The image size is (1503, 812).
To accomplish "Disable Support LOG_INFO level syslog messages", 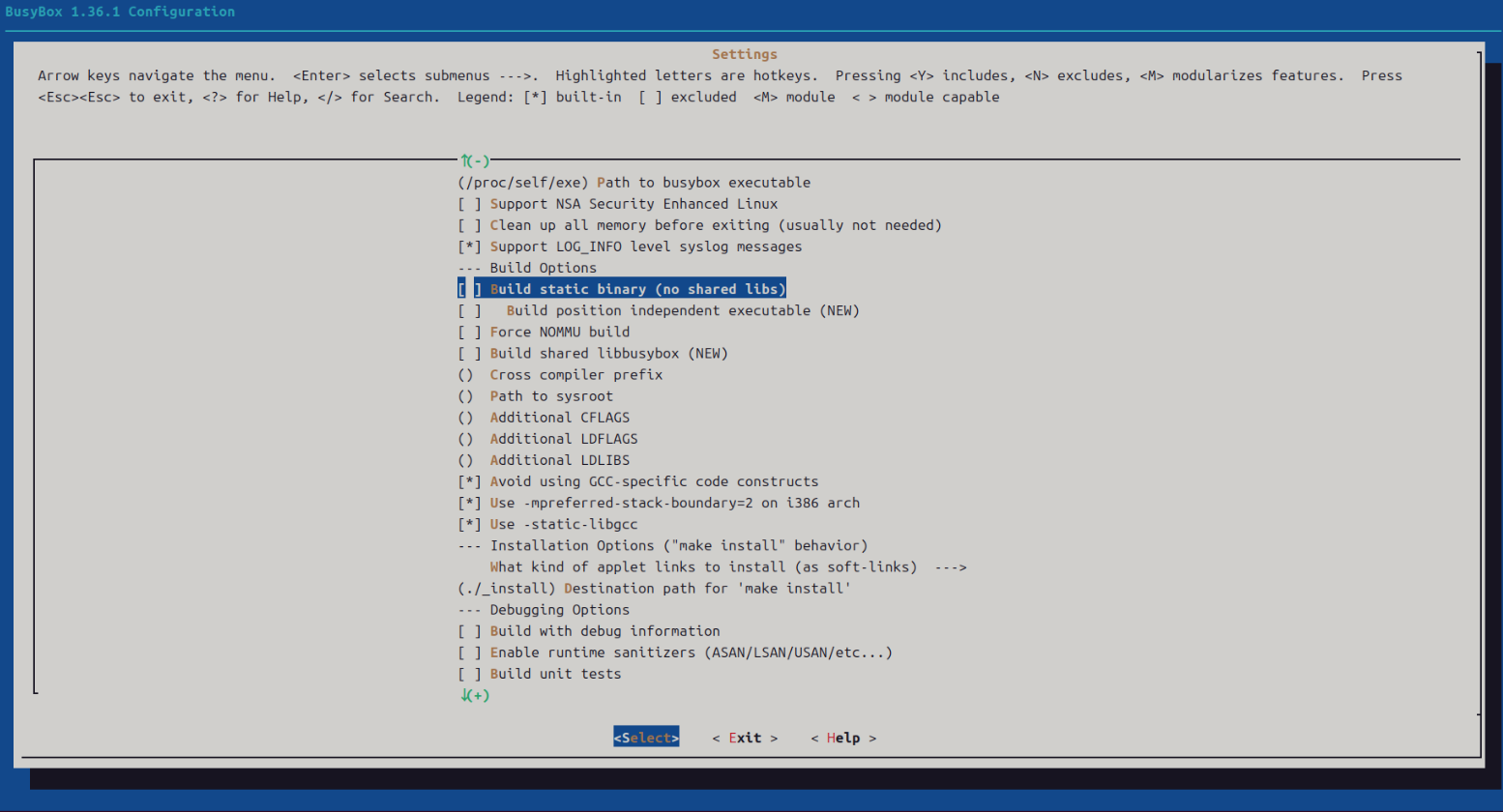I will pos(630,246).
